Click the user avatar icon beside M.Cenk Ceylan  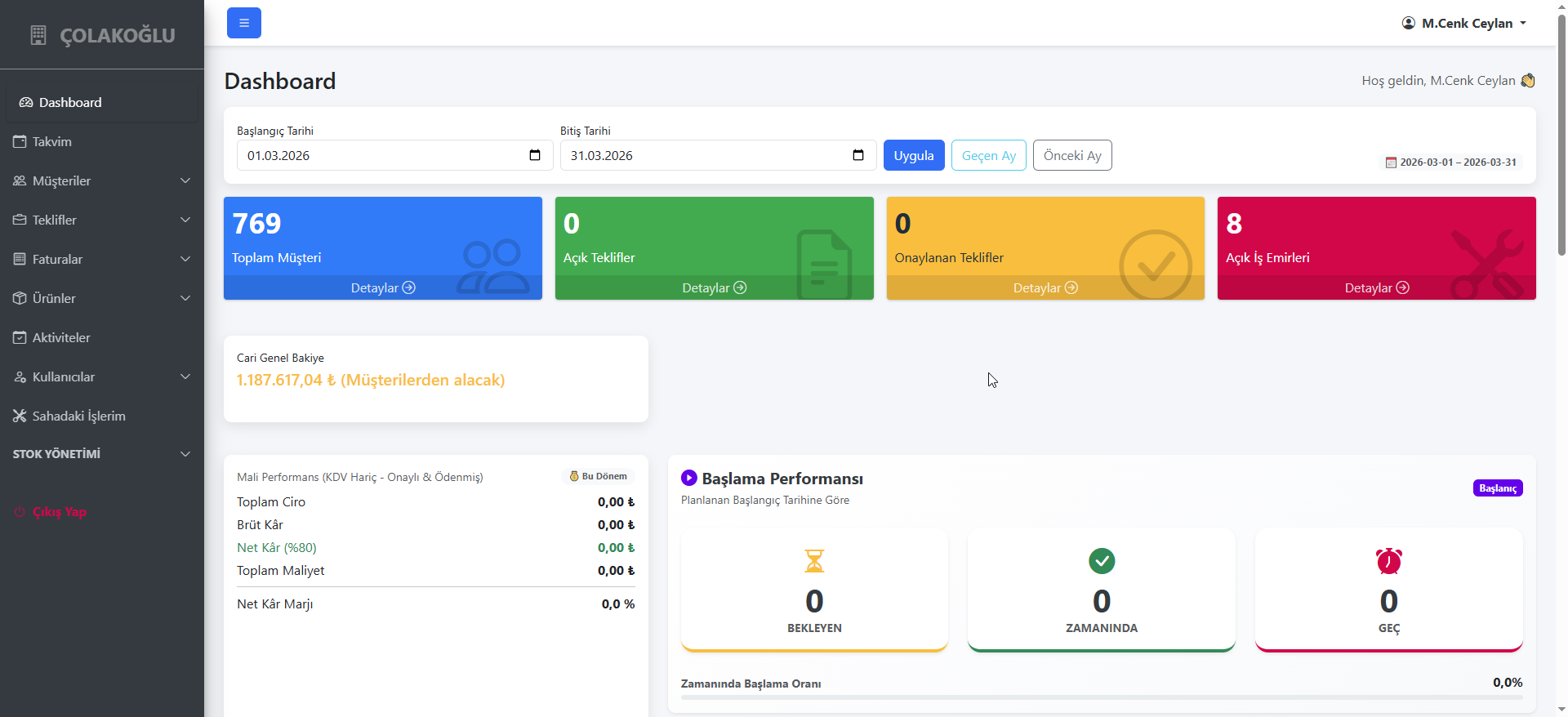(x=1409, y=23)
